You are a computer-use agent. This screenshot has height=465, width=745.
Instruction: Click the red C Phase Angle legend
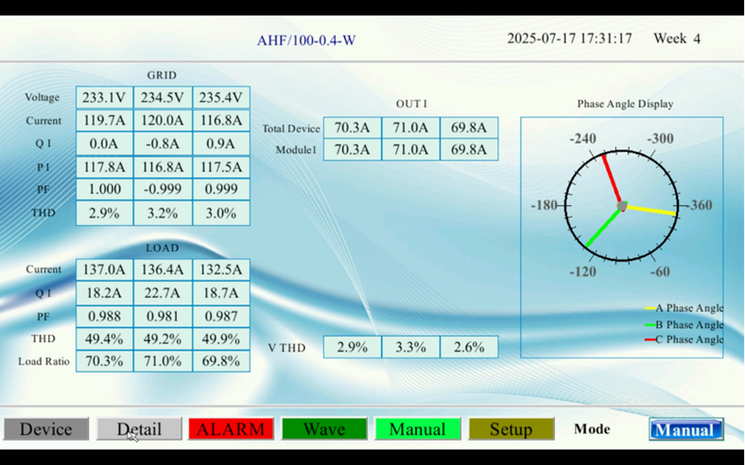coord(684,340)
